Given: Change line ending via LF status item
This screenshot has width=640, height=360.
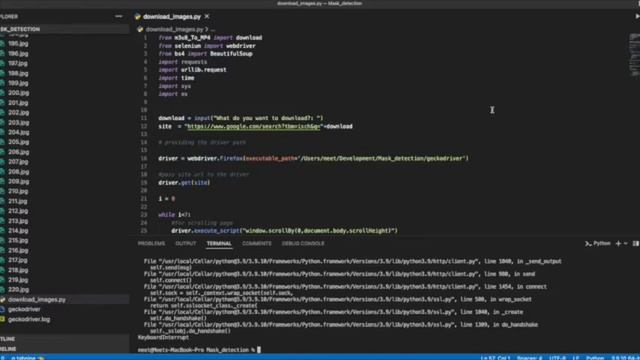Looking at the screenshot, I should pyautogui.click(x=576, y=358).
